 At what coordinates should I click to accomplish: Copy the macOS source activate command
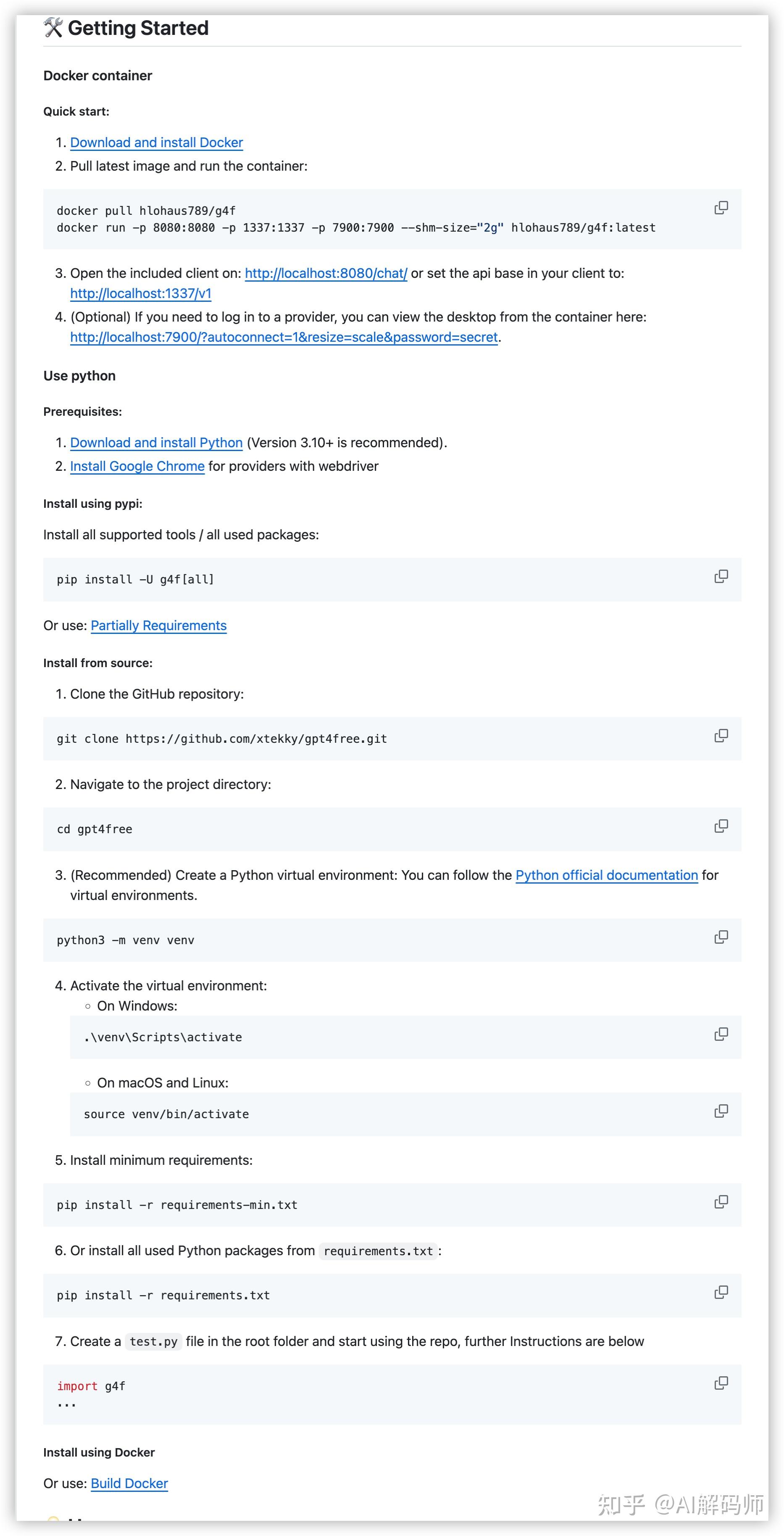pos(721,1110)
